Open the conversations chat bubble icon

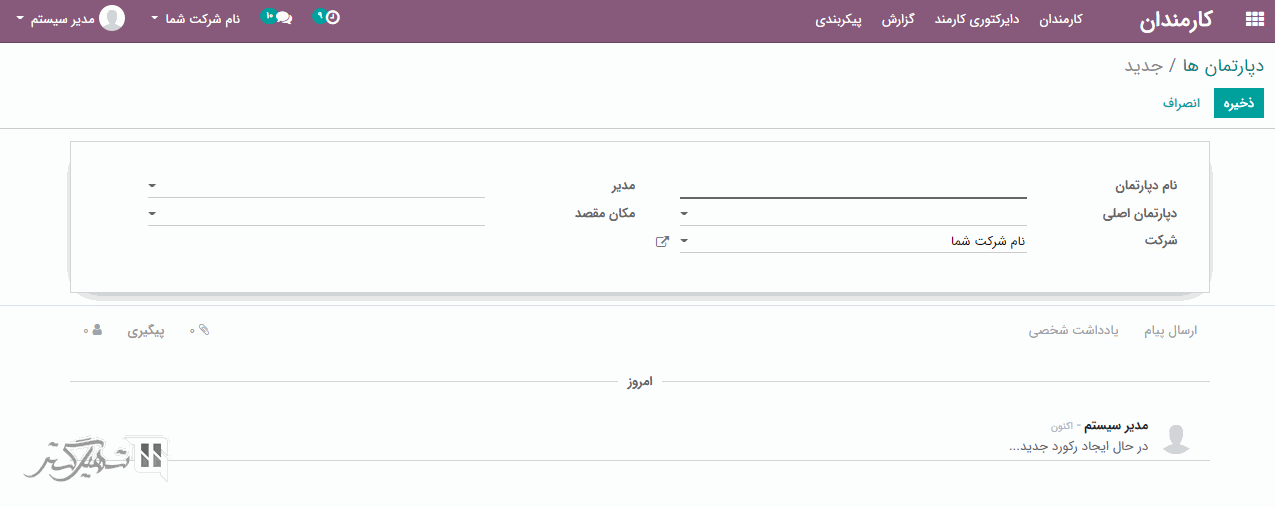[283, 18]
